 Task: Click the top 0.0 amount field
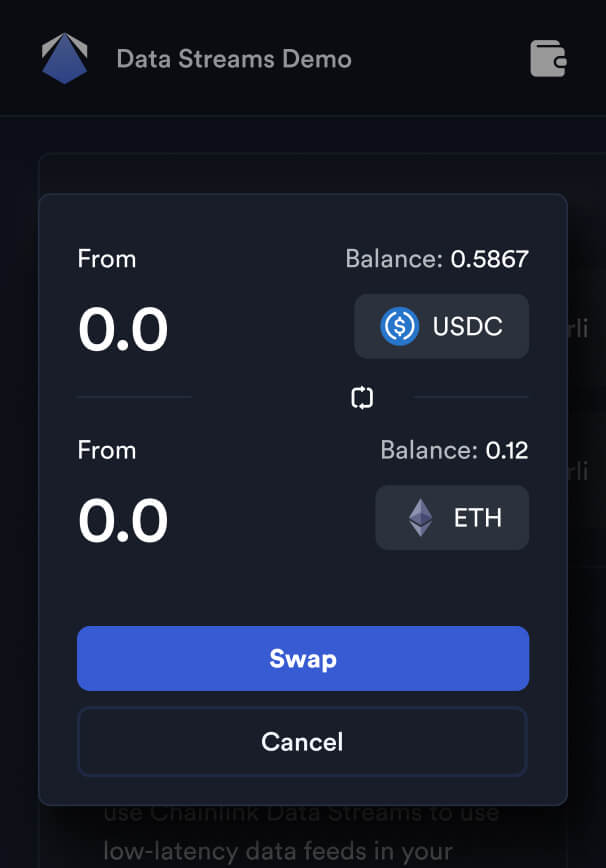click(x=123, y=328)
